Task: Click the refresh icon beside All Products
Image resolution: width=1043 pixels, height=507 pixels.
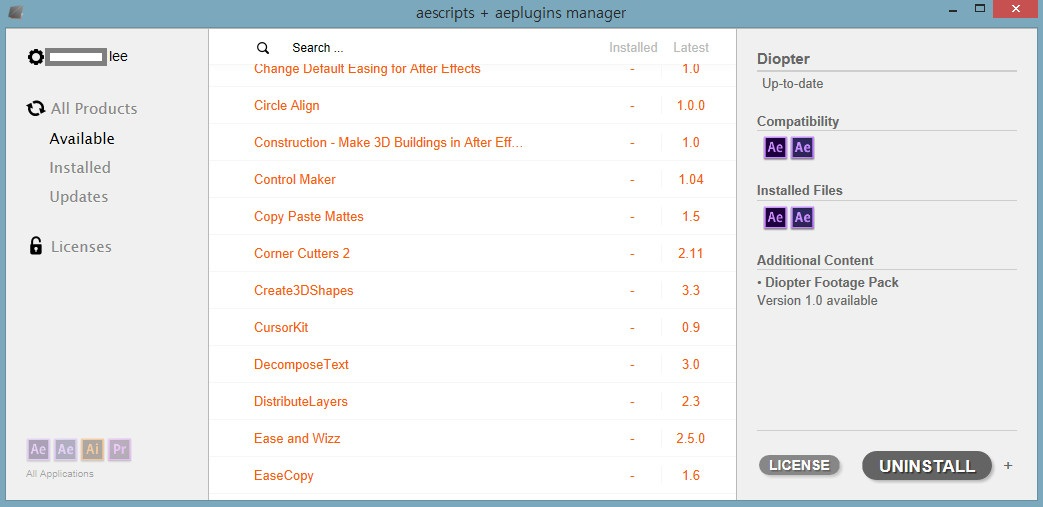Action: [36, 108]
